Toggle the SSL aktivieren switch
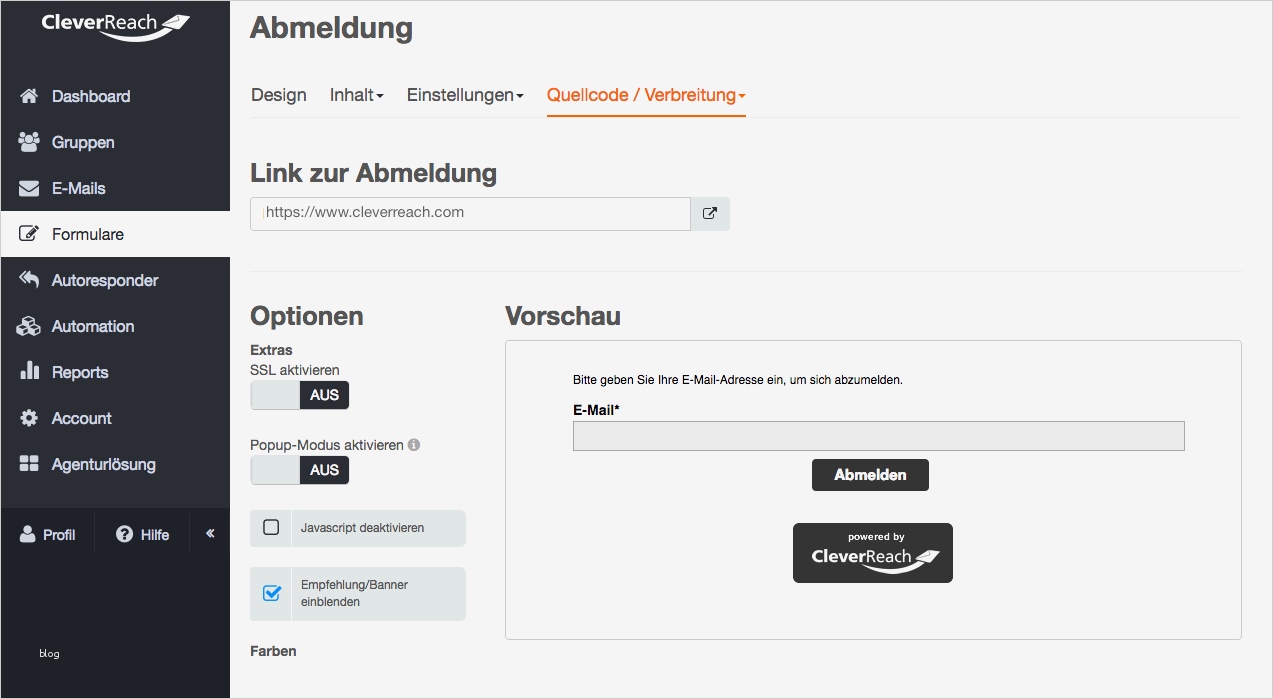This screenshot has width=1273, height=699. [x=299, y=395]
